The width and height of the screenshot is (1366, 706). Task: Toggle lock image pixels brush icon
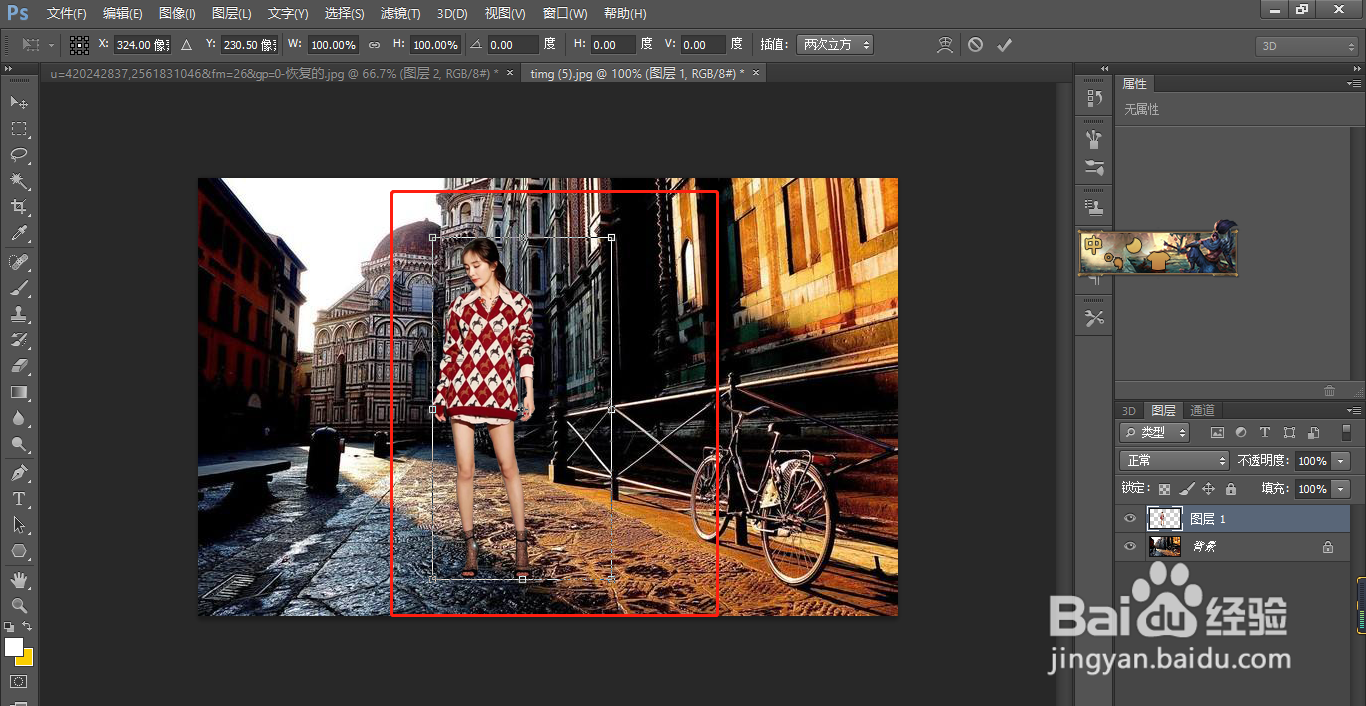pyautogui.click(x=1186, y=489)
